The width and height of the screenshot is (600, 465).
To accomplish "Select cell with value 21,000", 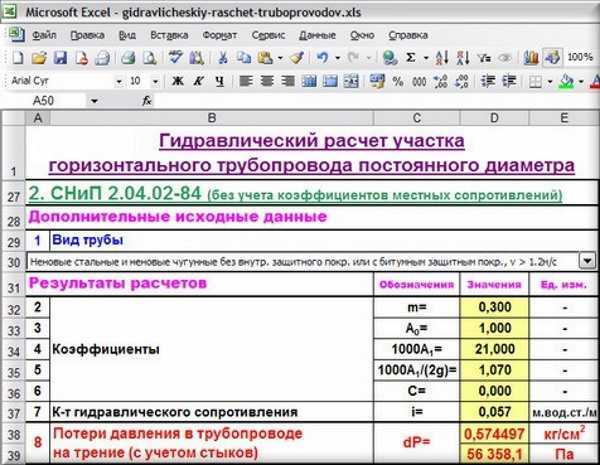I will click(x=494, y=349).
